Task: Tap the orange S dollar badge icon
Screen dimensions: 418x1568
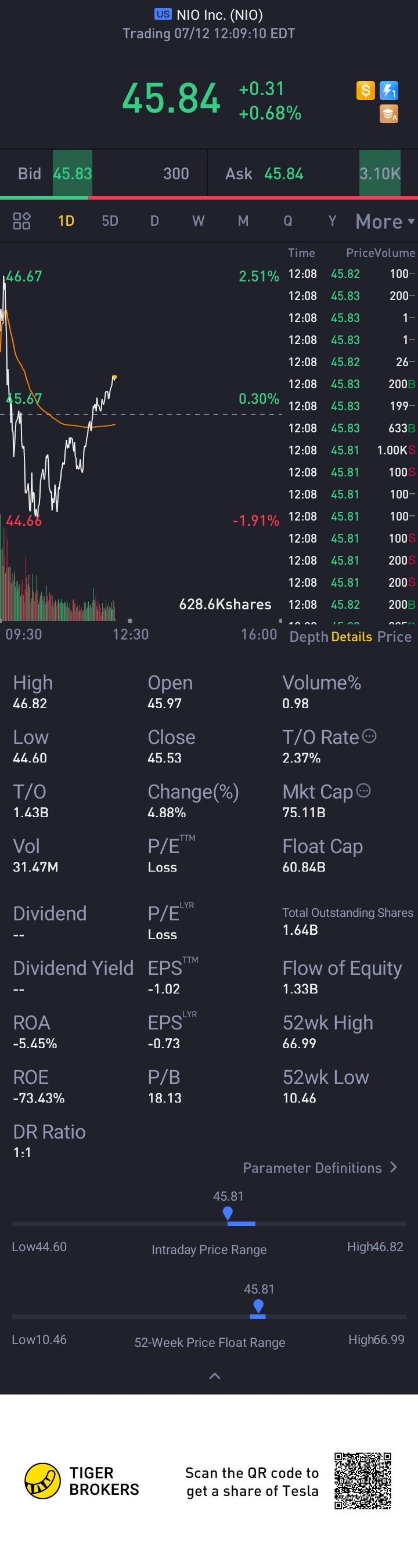Action: 365,91
